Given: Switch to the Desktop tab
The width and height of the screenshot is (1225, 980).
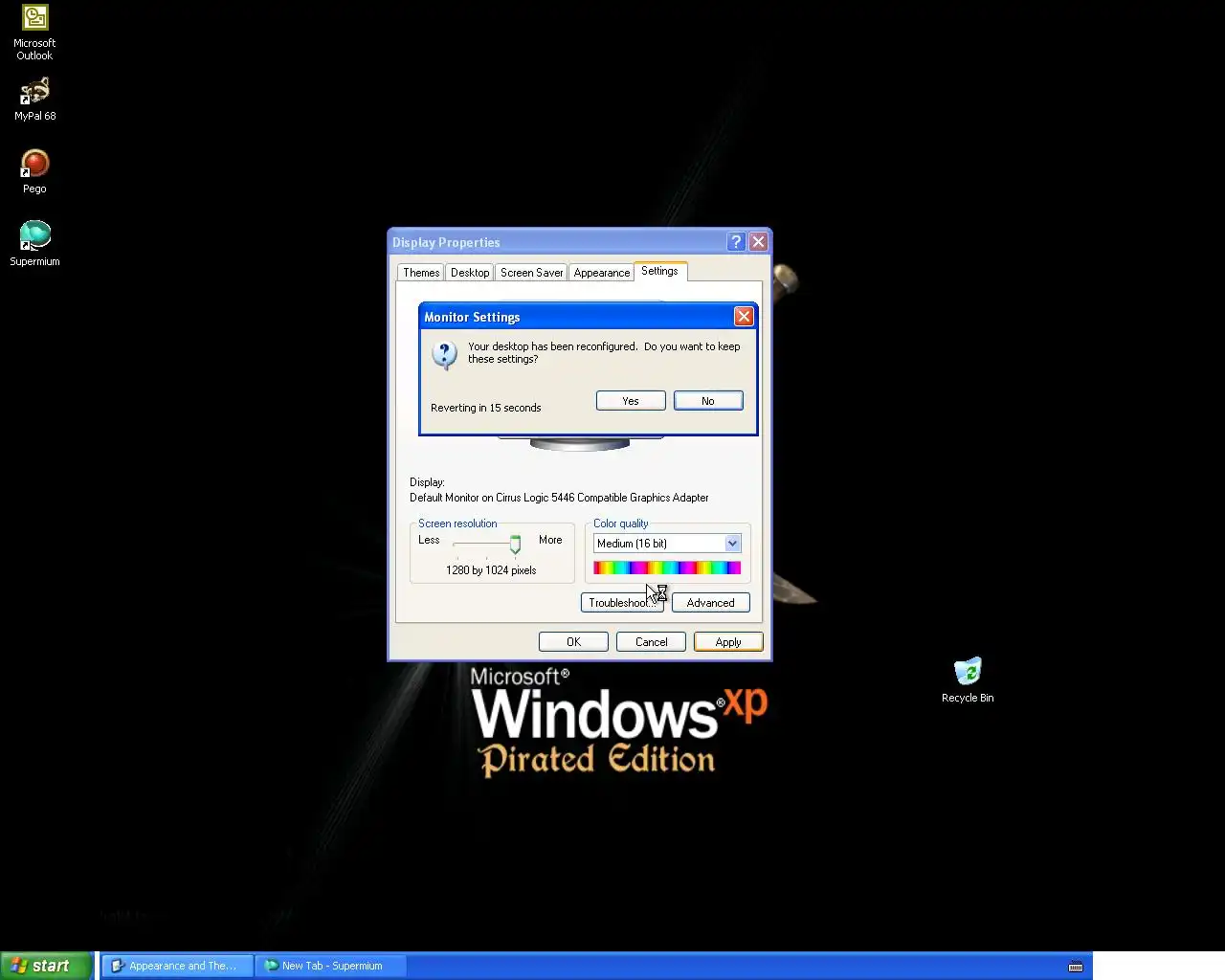Looking at the screenshot, I should click(x=470, y=273).
